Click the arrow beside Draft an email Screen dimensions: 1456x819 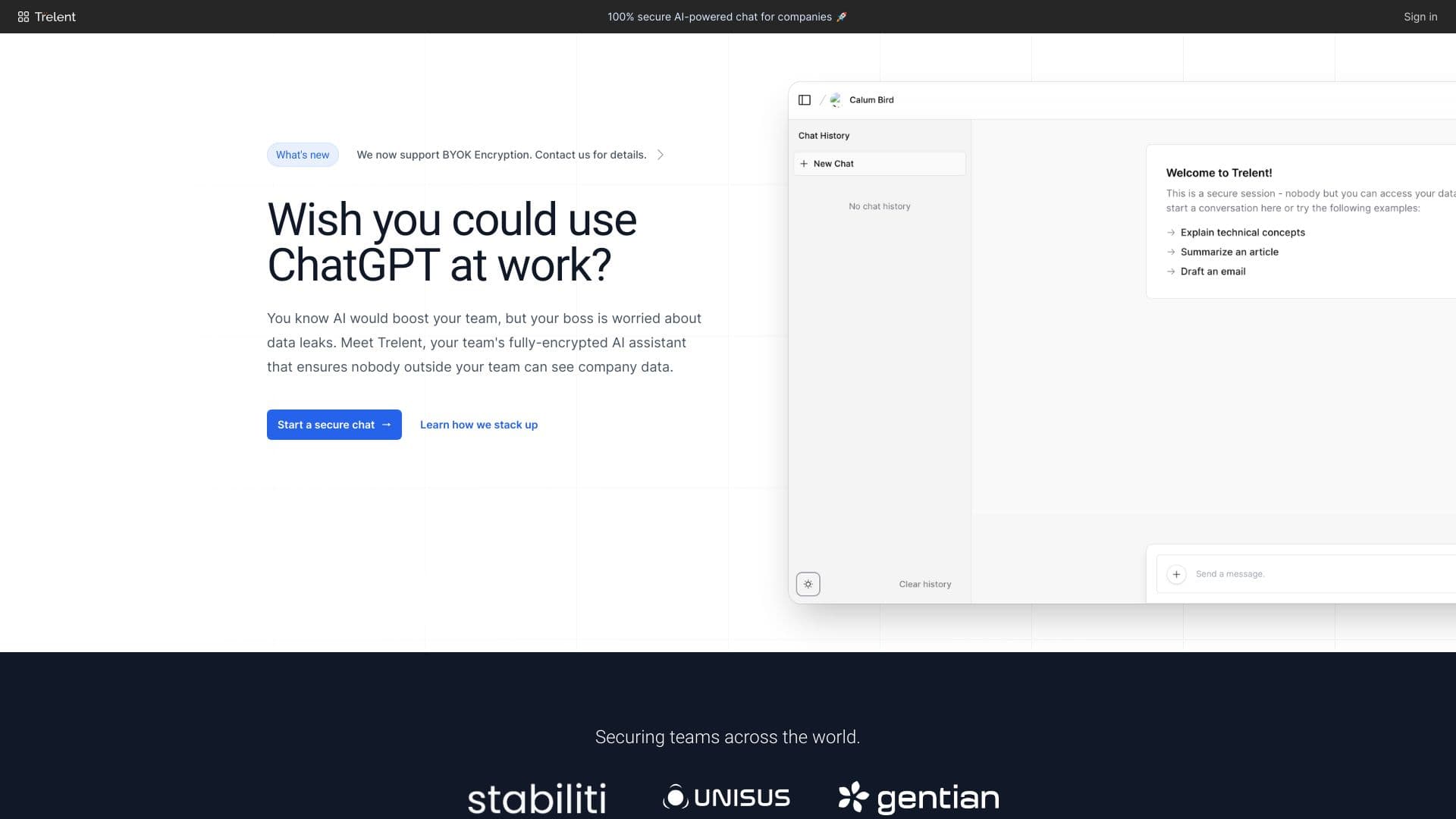click(x=1171, y=271)
